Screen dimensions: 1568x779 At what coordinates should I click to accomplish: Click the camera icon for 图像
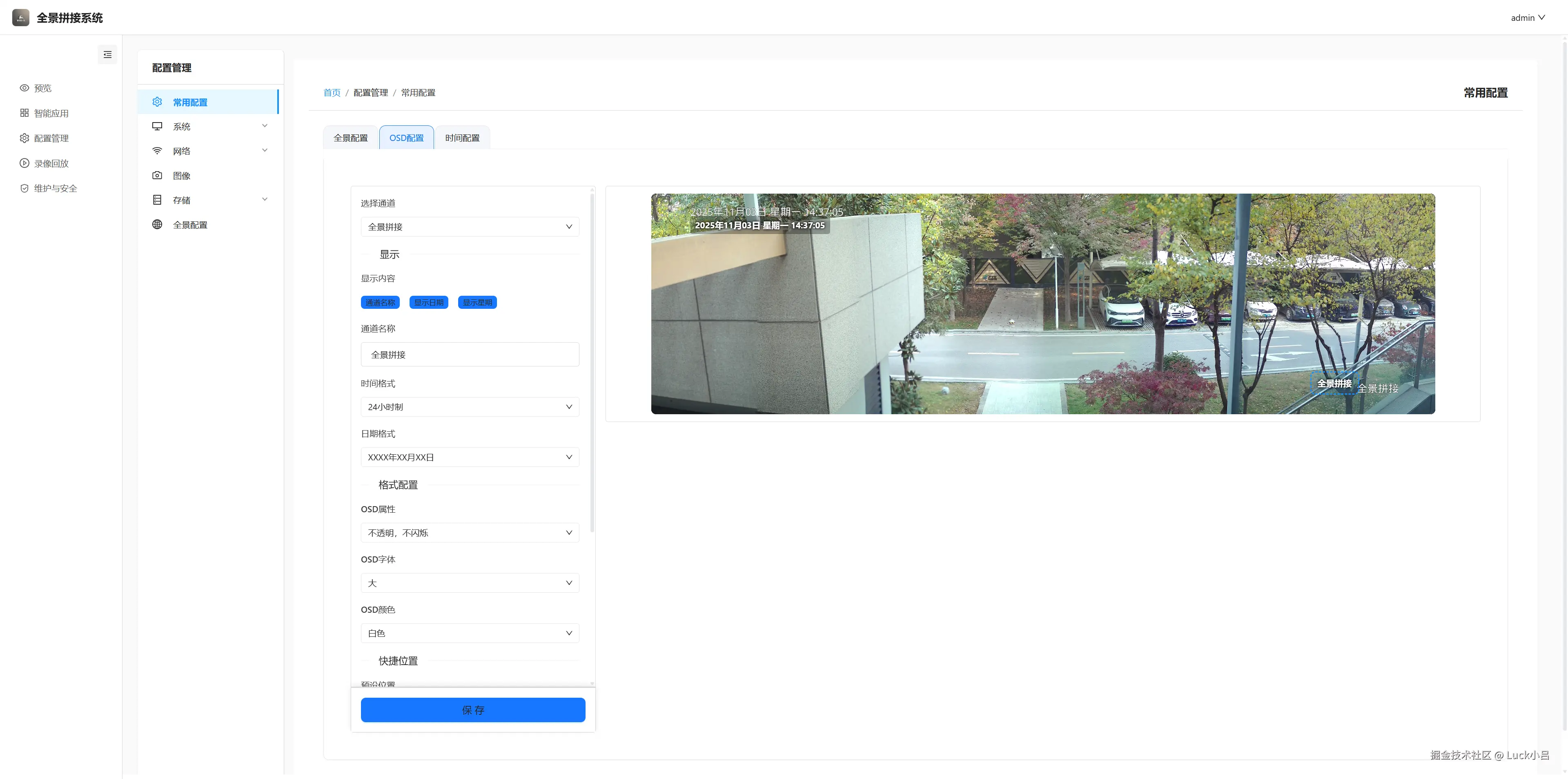(x=157, y=175)
